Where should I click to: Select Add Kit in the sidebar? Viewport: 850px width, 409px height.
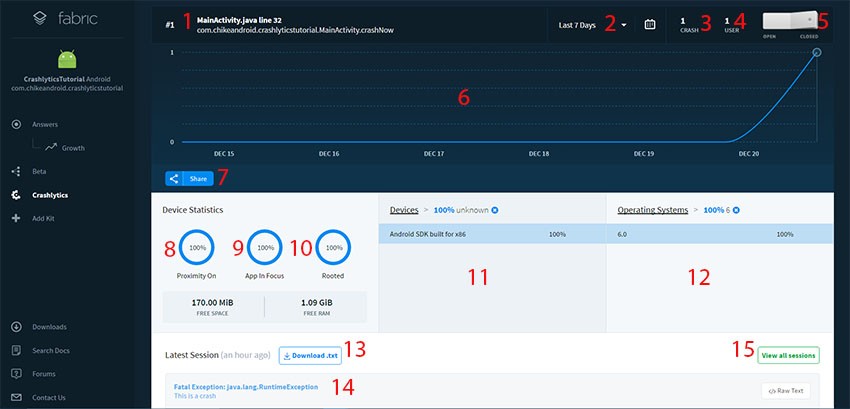43,218
